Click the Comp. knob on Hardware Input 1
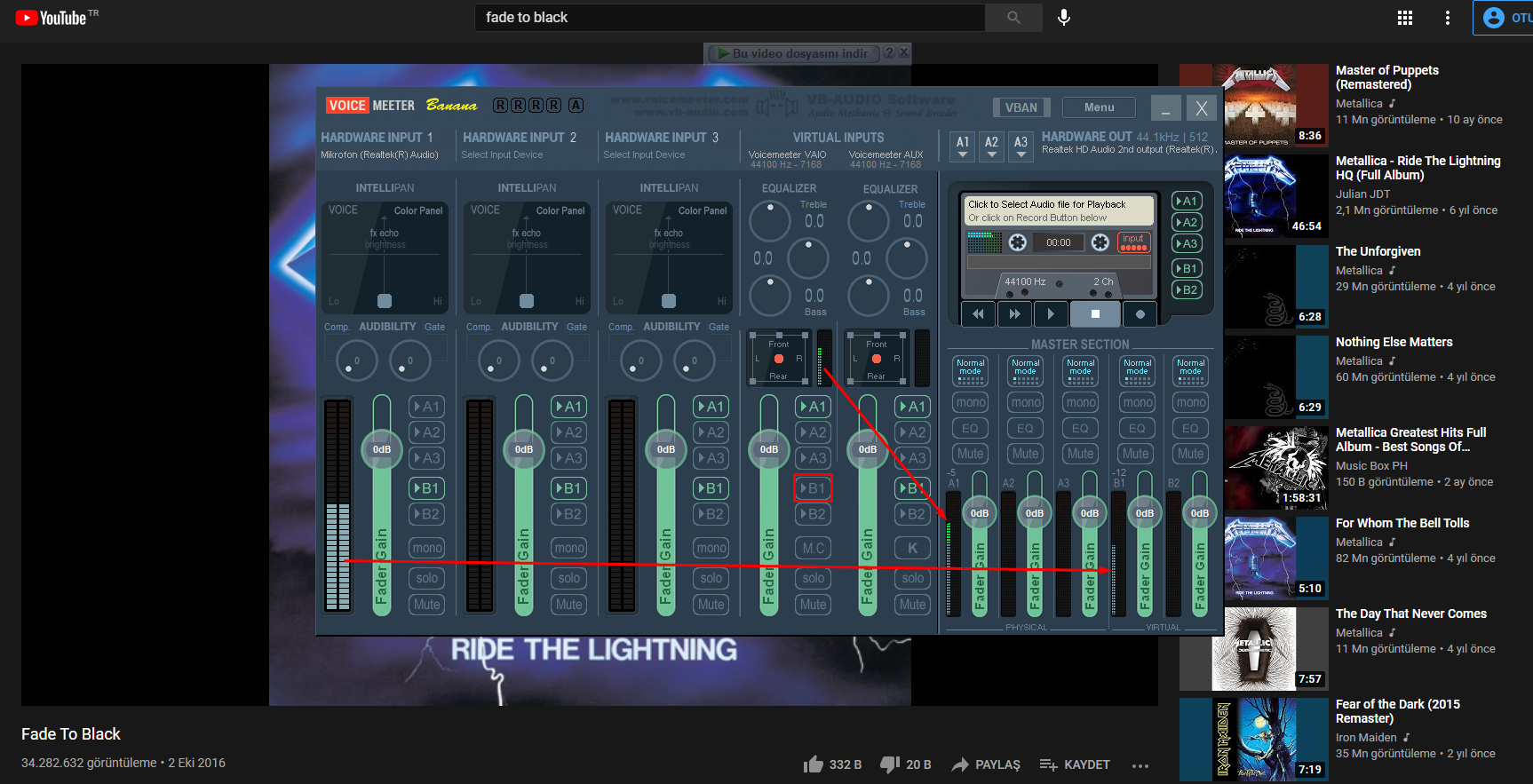 coord(356,360)
